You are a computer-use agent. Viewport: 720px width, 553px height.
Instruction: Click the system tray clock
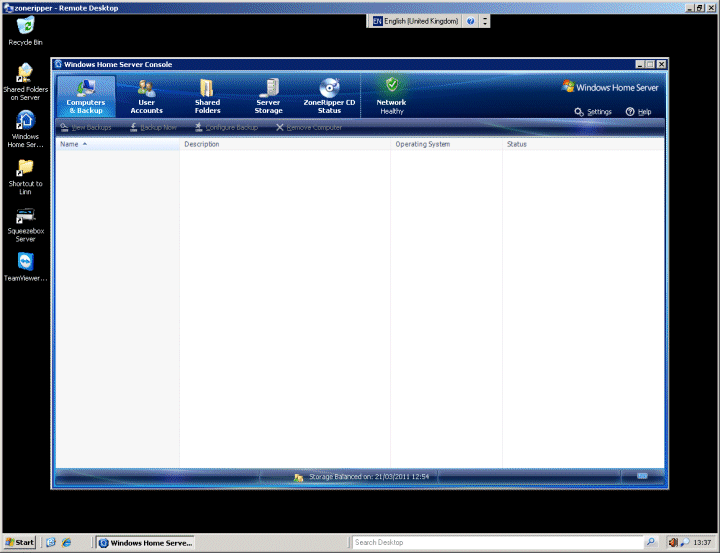coord(702,543)
